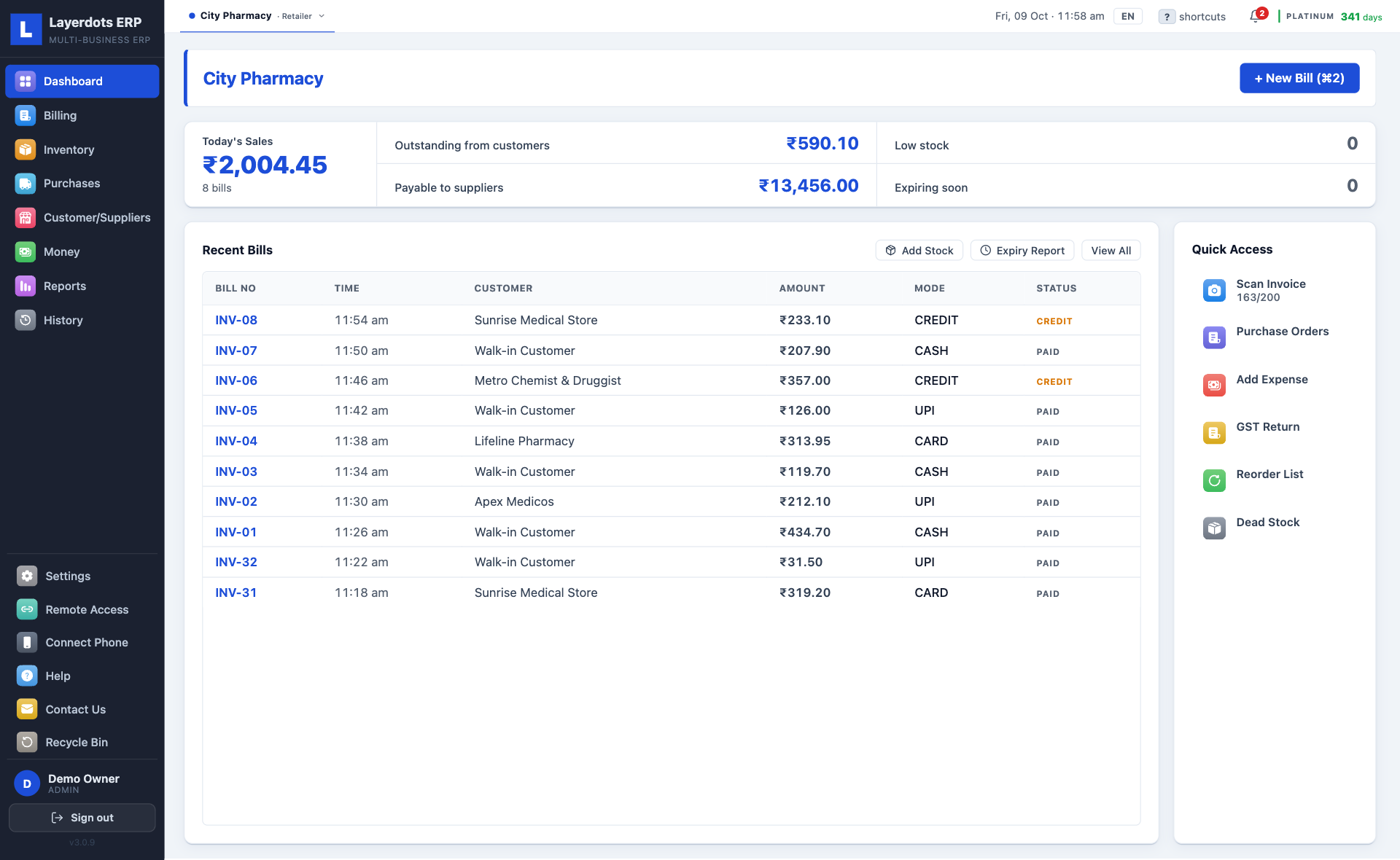The width and height of the screenshot is (1400, 860).
Task: Open bill INV-06 link
Action: [236, 380]
